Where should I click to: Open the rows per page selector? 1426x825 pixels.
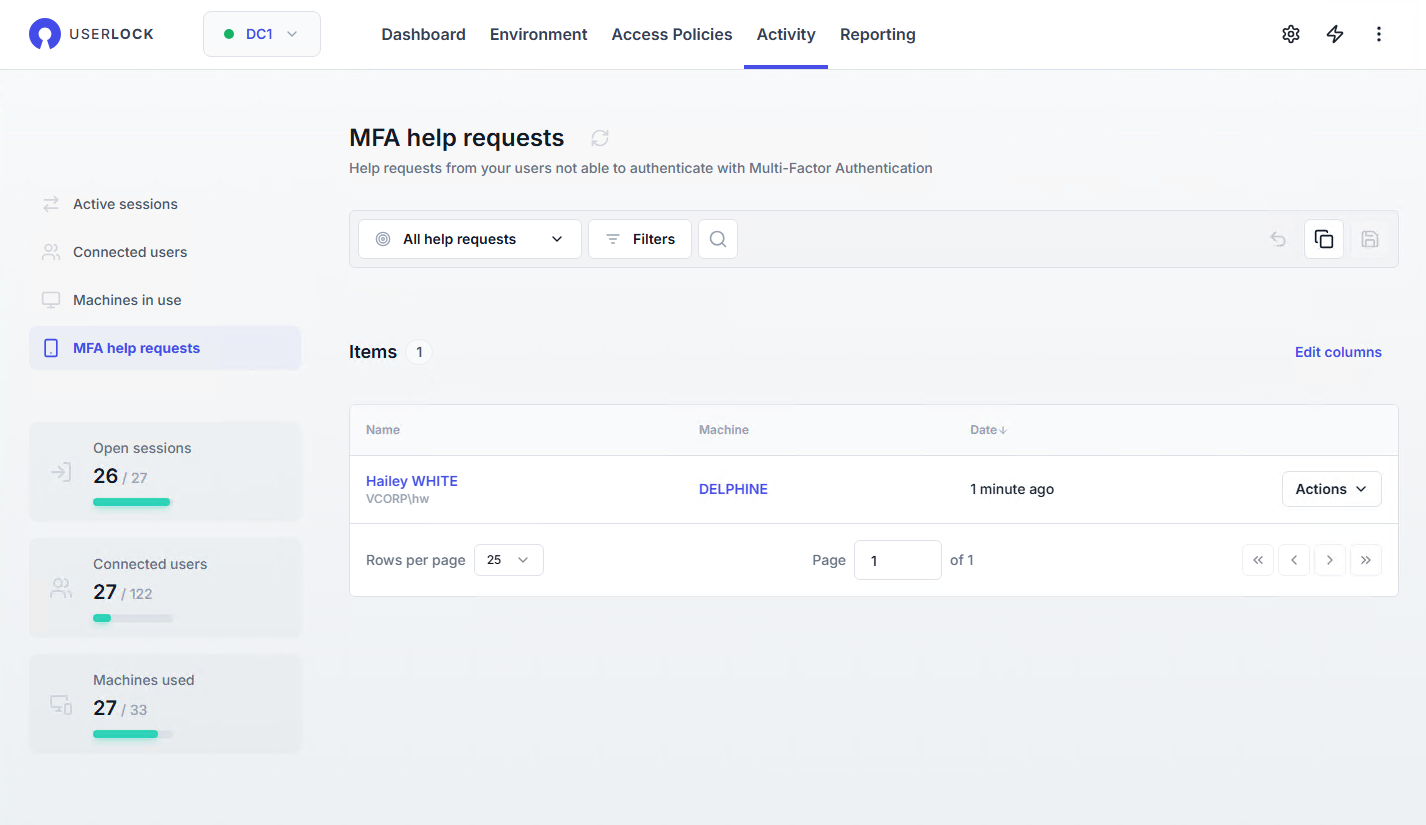pos(508,560)
